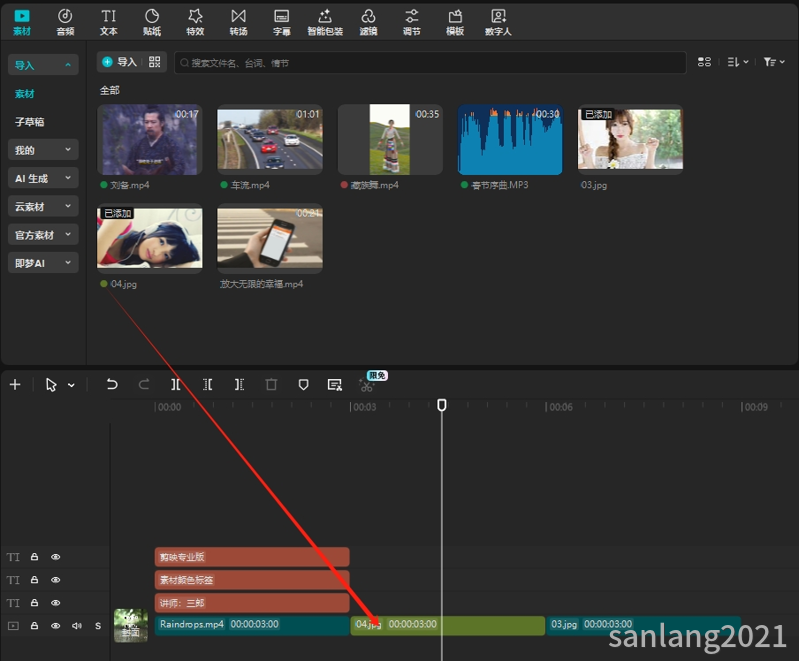Expand the AI 生成 sidebar section
The height and width of the screenshot is (661, 799).
[43, 178]
